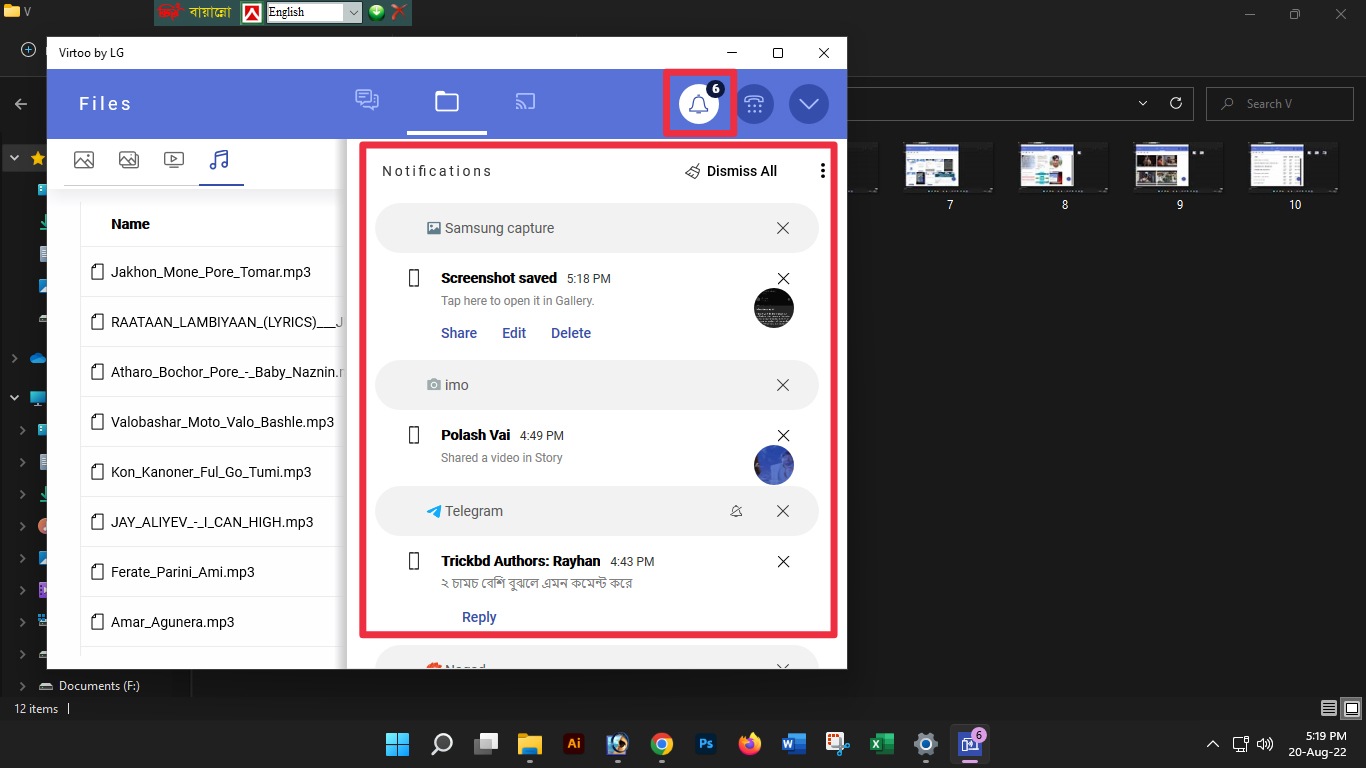Open the Messages chat tab in Virtoo
Image resolution: width=1366 pixels, height=768 pixels.
[x=367, y=100]
